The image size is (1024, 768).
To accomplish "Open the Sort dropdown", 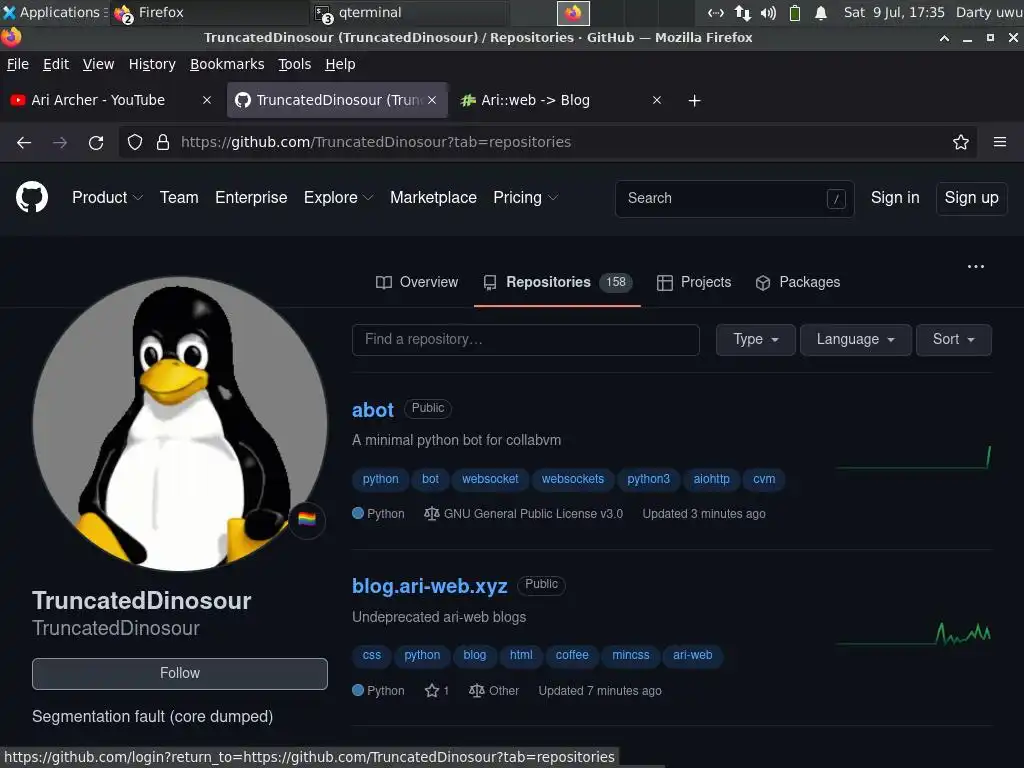I will [x=953, y=340].
